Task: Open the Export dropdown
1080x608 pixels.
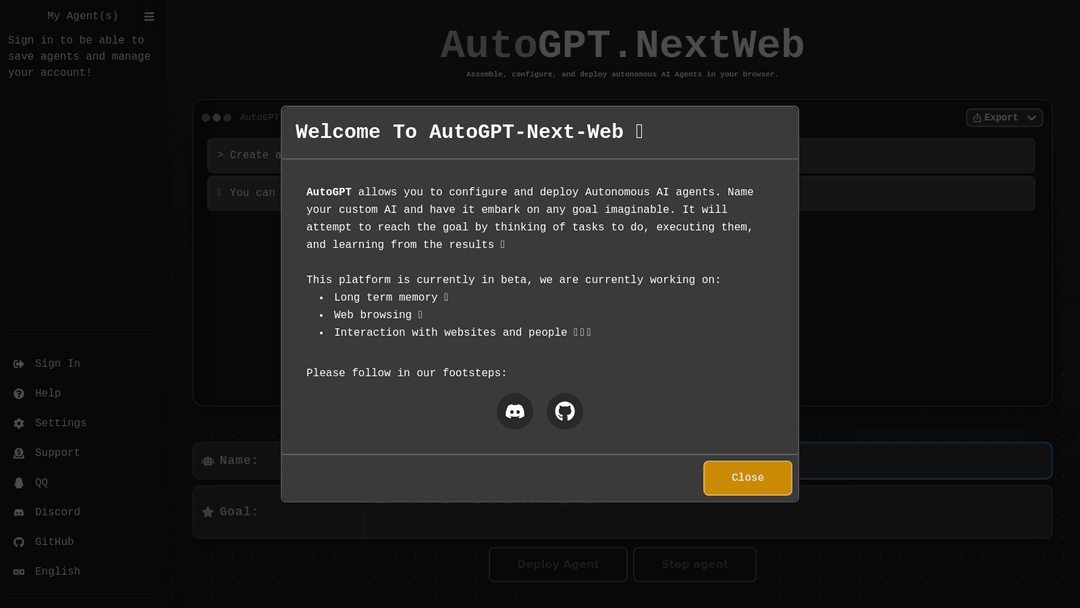Action: click(1004, 118)
